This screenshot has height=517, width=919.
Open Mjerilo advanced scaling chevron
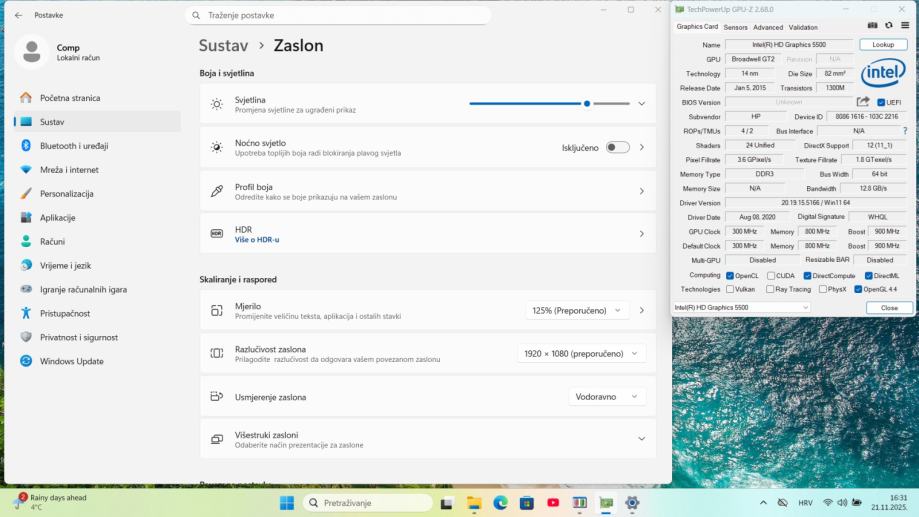pyautogui.click(x=642, y=311)
